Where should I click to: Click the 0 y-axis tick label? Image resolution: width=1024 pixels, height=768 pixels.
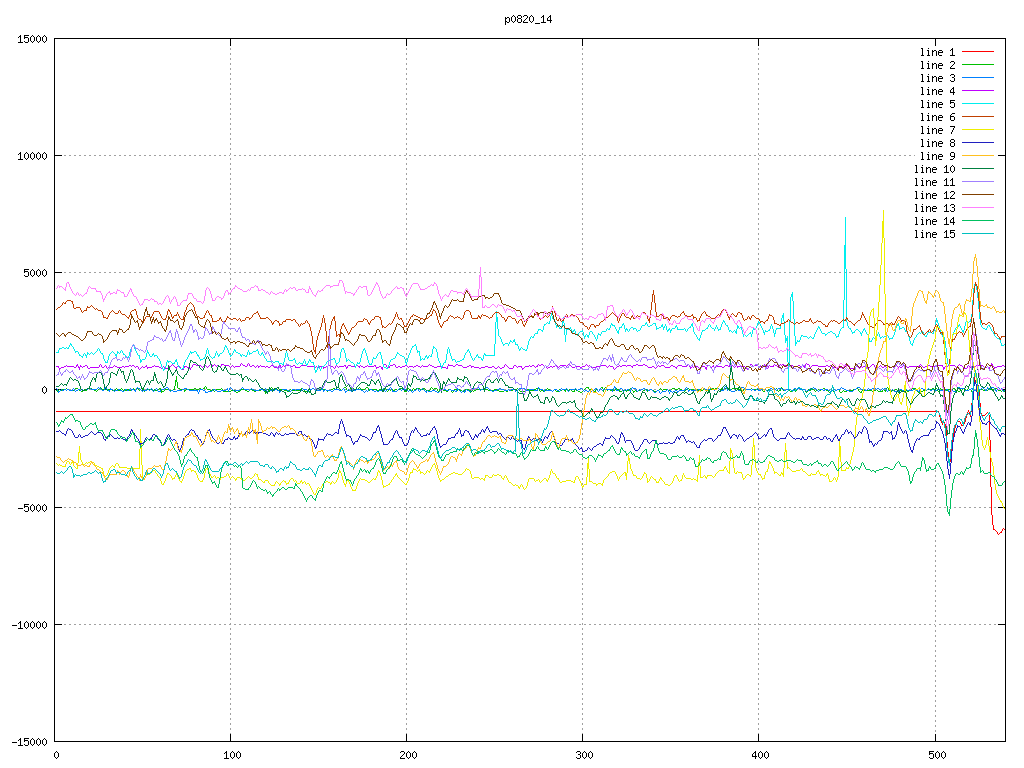pyautogui.click(x=44, y=390)
